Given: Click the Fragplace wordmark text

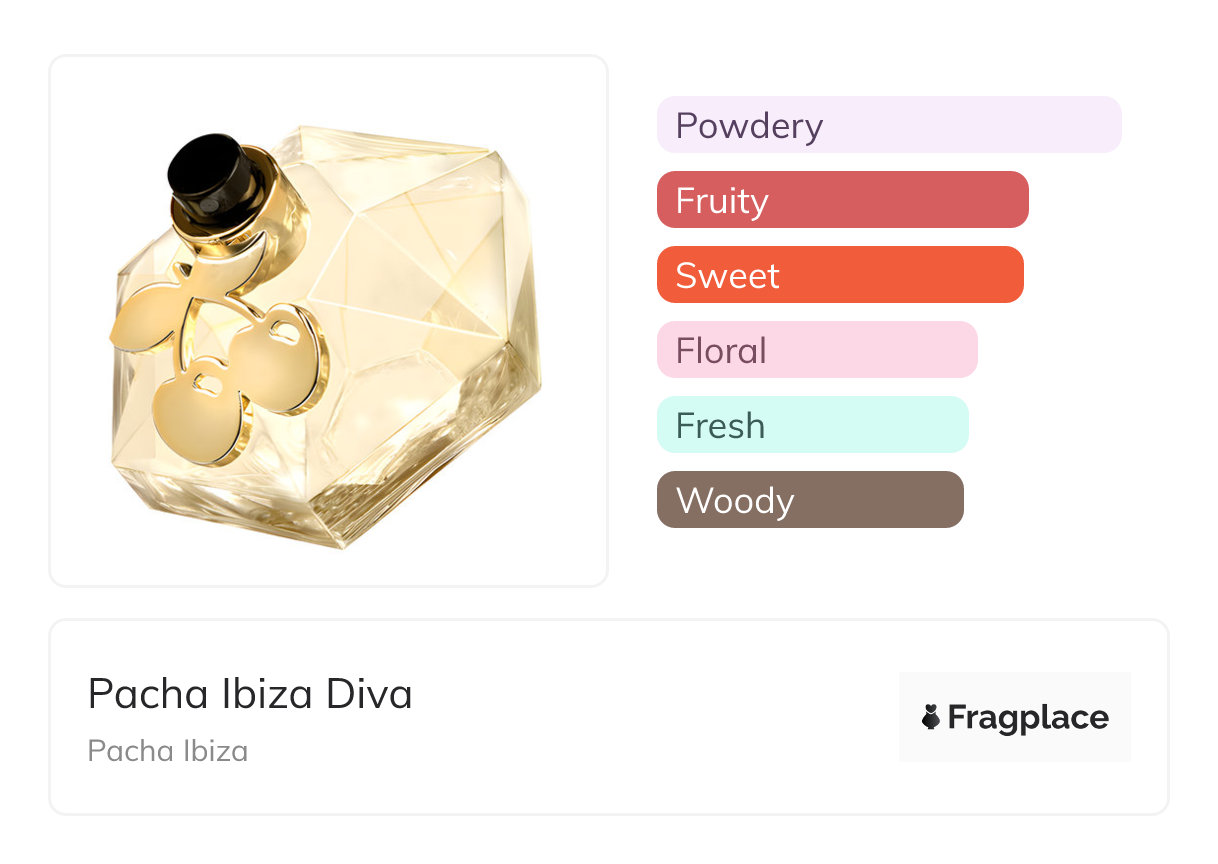Looking at the screenshot, I should pos(1028,718).
